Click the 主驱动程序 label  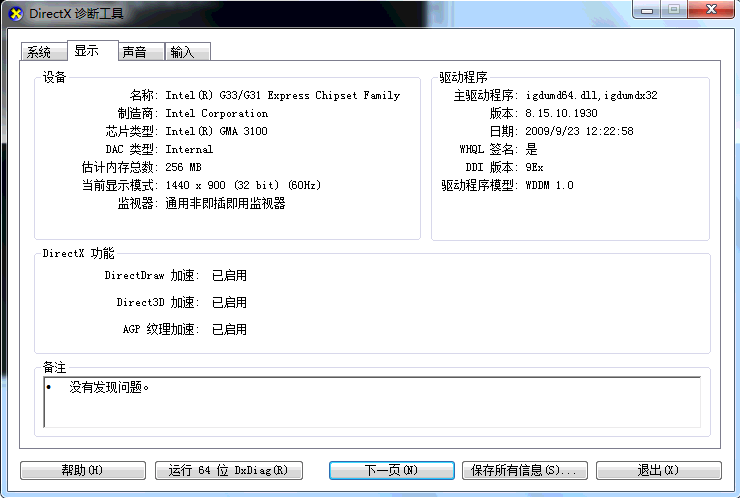click(486, 95)
